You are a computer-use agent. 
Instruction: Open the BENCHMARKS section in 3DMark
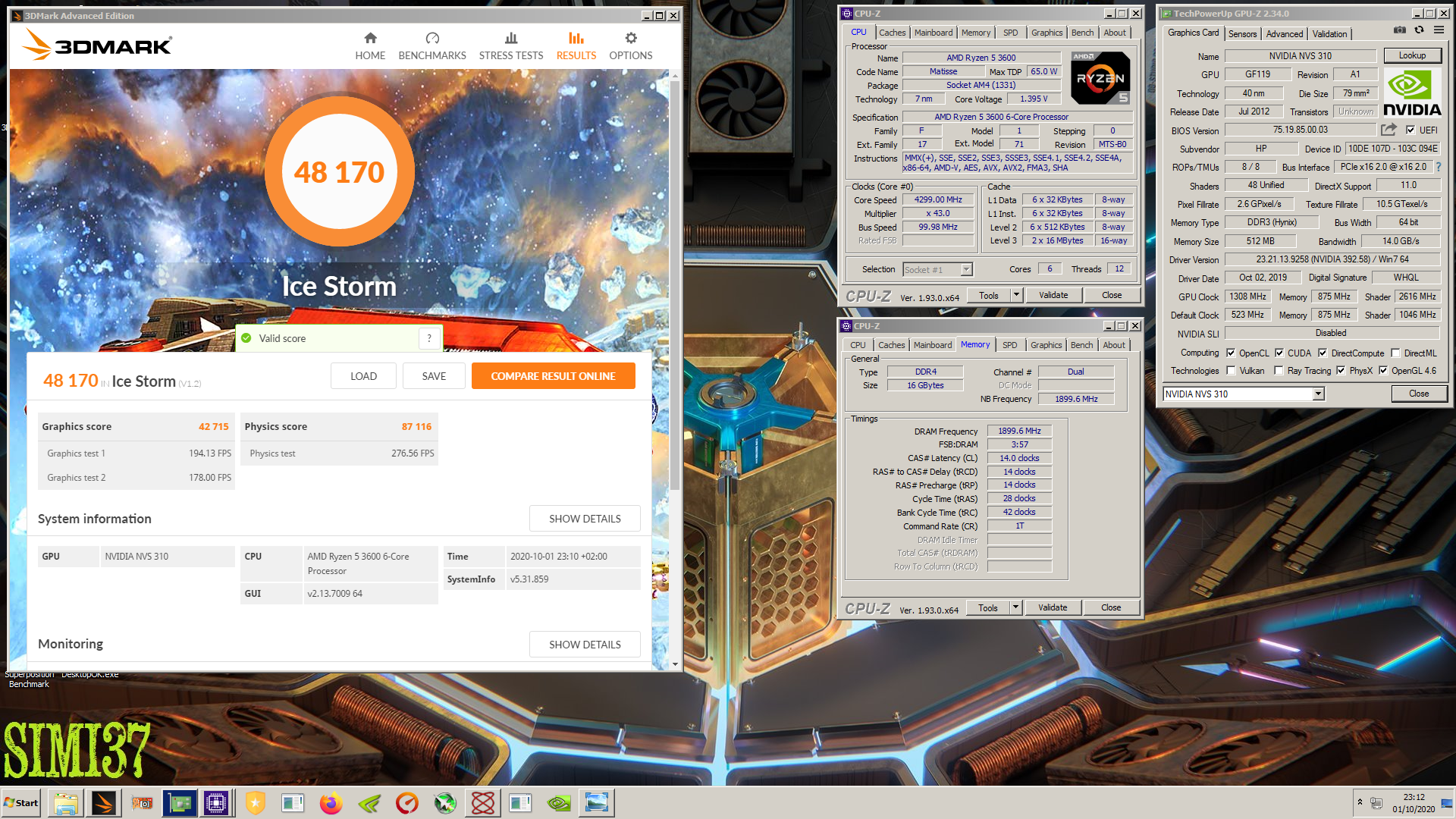click(432, 46)
